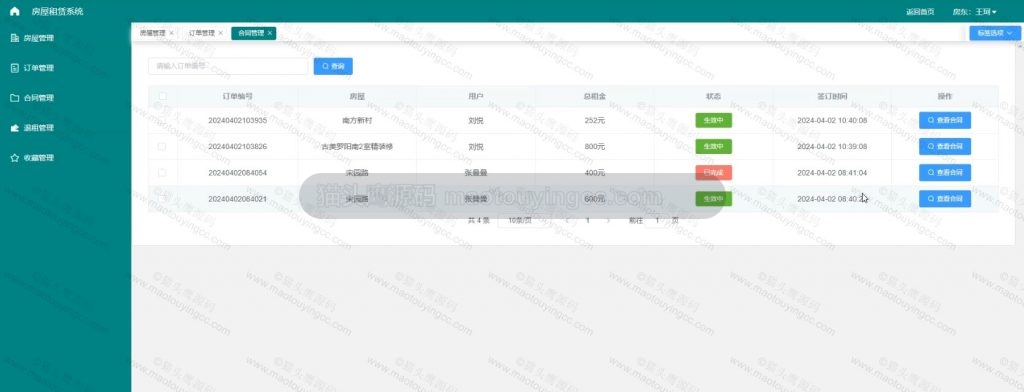Click signing time 2024-04-02 08:41:04
The width and height of the screenshot is (1024, 392).
coord(832,173)
